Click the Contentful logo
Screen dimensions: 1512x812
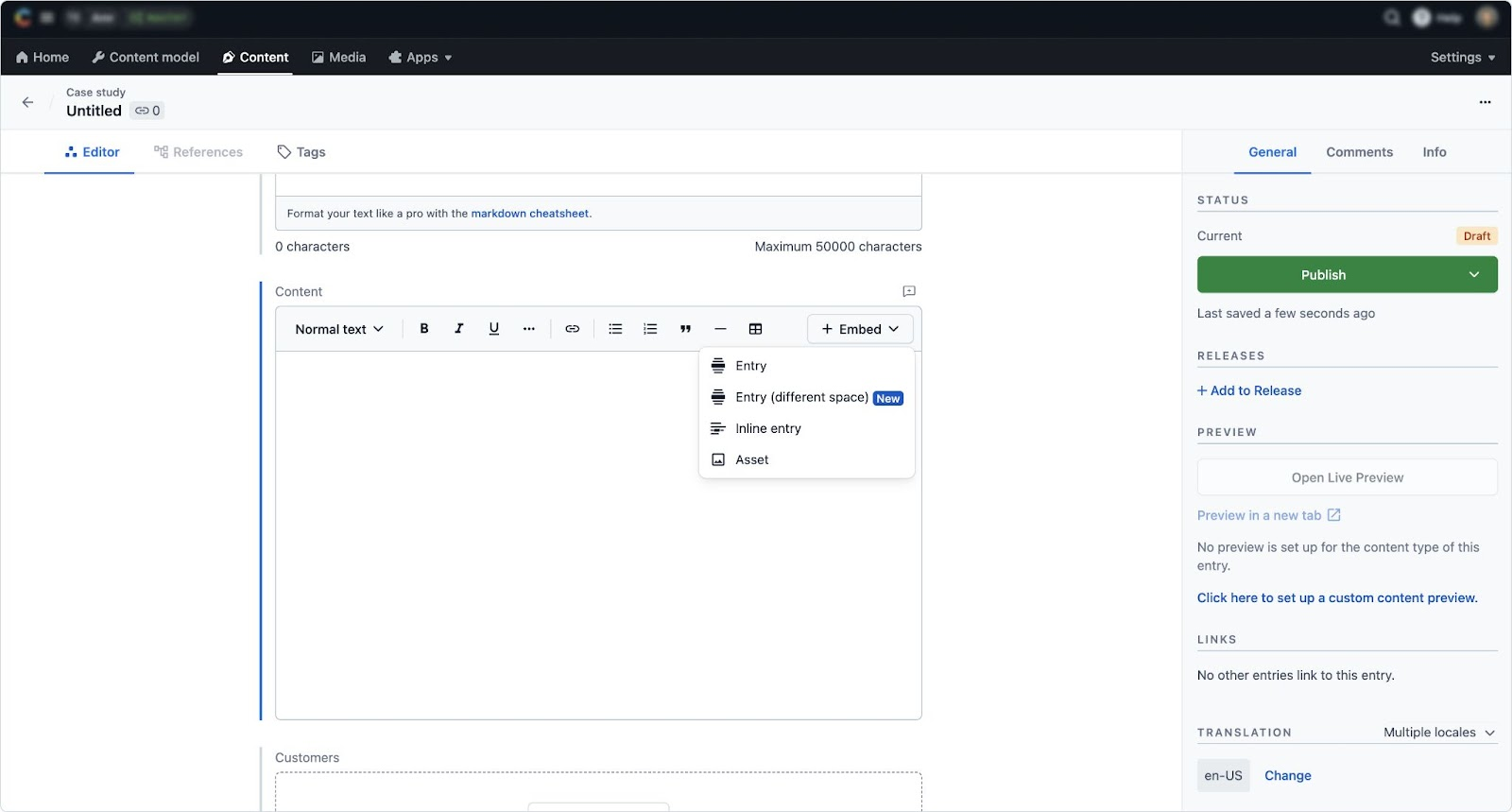(x=23, y=18)
